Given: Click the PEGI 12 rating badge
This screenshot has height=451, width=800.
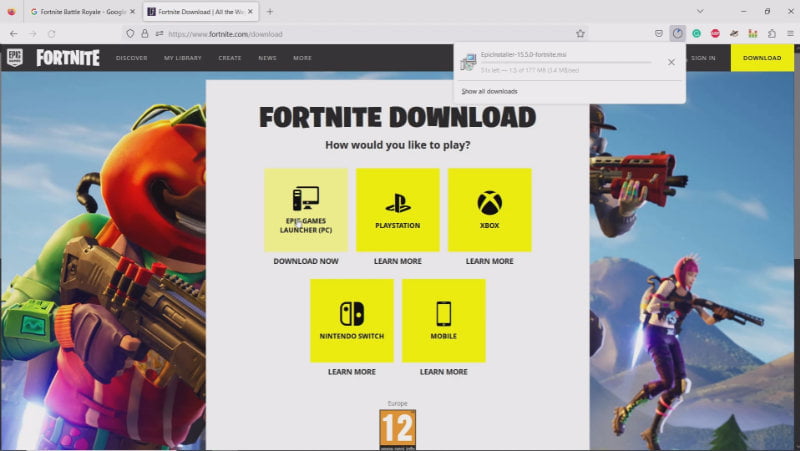Looking at the screenshot, I should coord(398,430).
